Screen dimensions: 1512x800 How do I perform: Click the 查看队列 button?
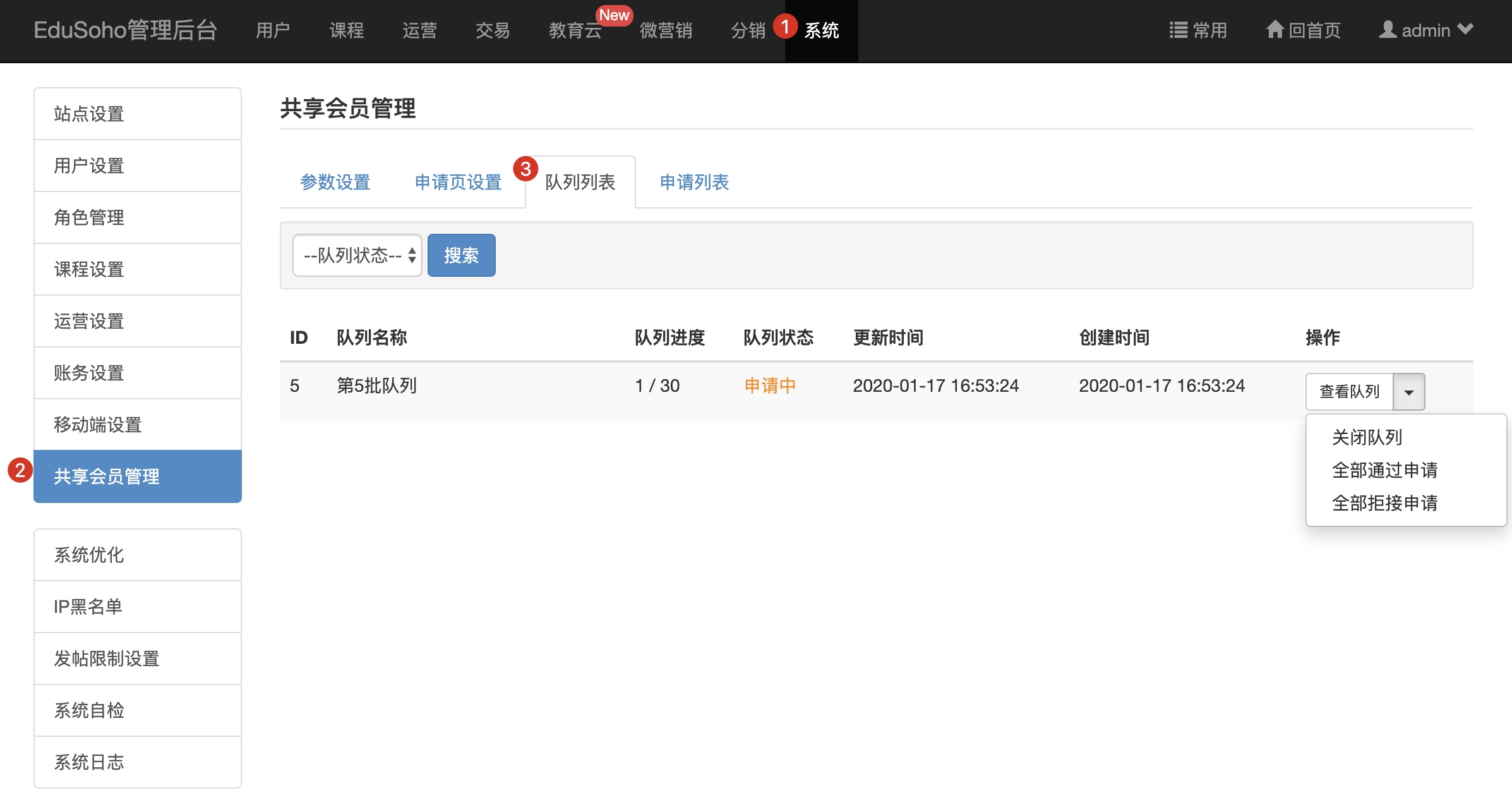tap(1349, 392)
